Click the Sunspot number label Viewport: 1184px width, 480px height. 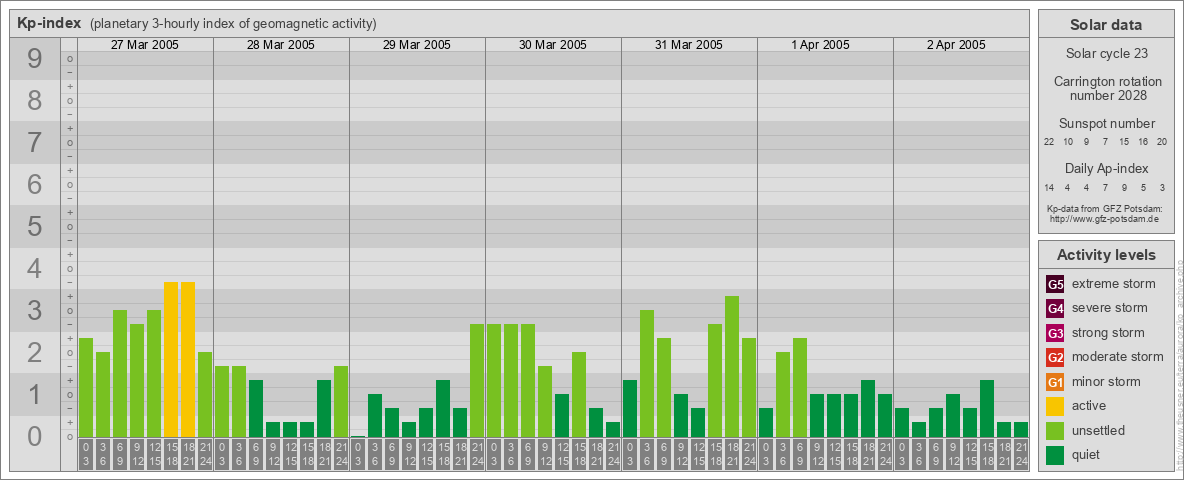click(1107, 124)
